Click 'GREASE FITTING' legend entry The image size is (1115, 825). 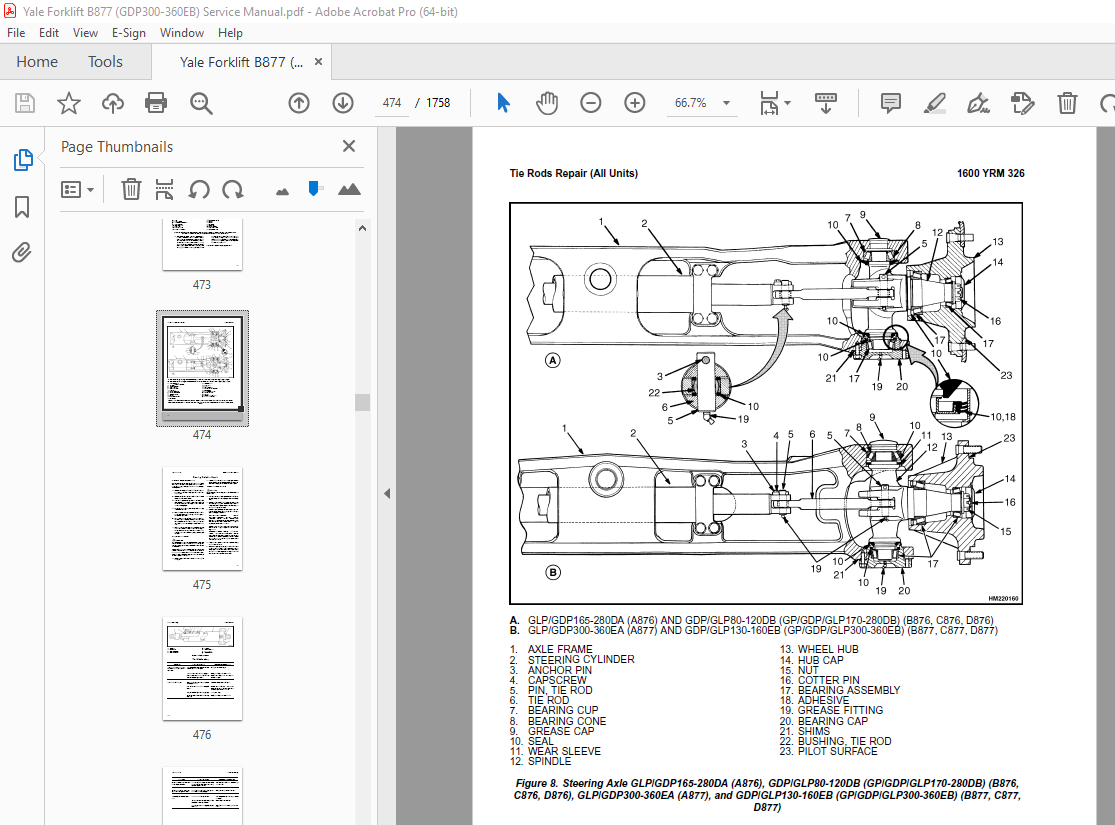click(x=840, y=710)
